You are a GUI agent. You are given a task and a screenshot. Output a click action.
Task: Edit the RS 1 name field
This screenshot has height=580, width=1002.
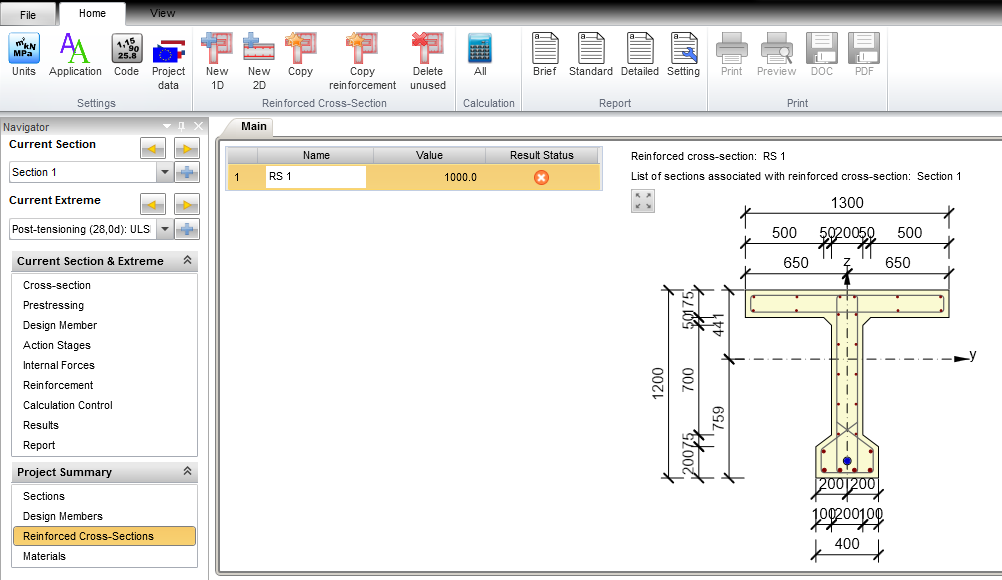[313, 177]
